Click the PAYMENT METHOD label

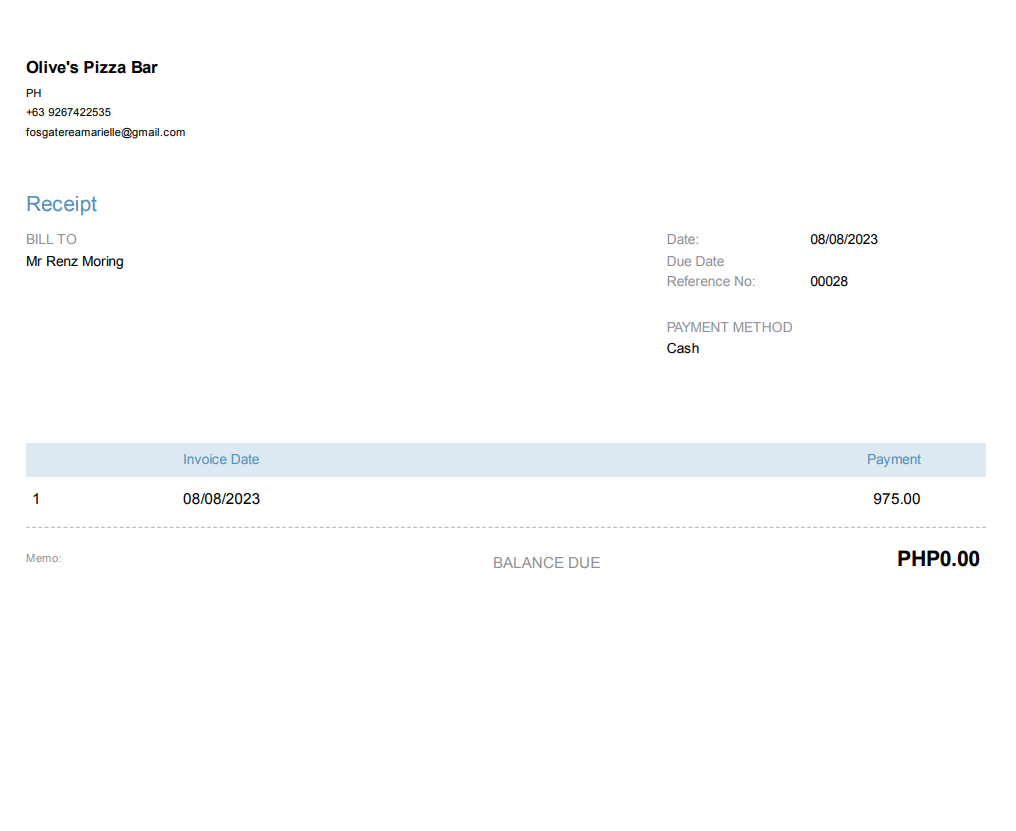(x=730, y=327)
